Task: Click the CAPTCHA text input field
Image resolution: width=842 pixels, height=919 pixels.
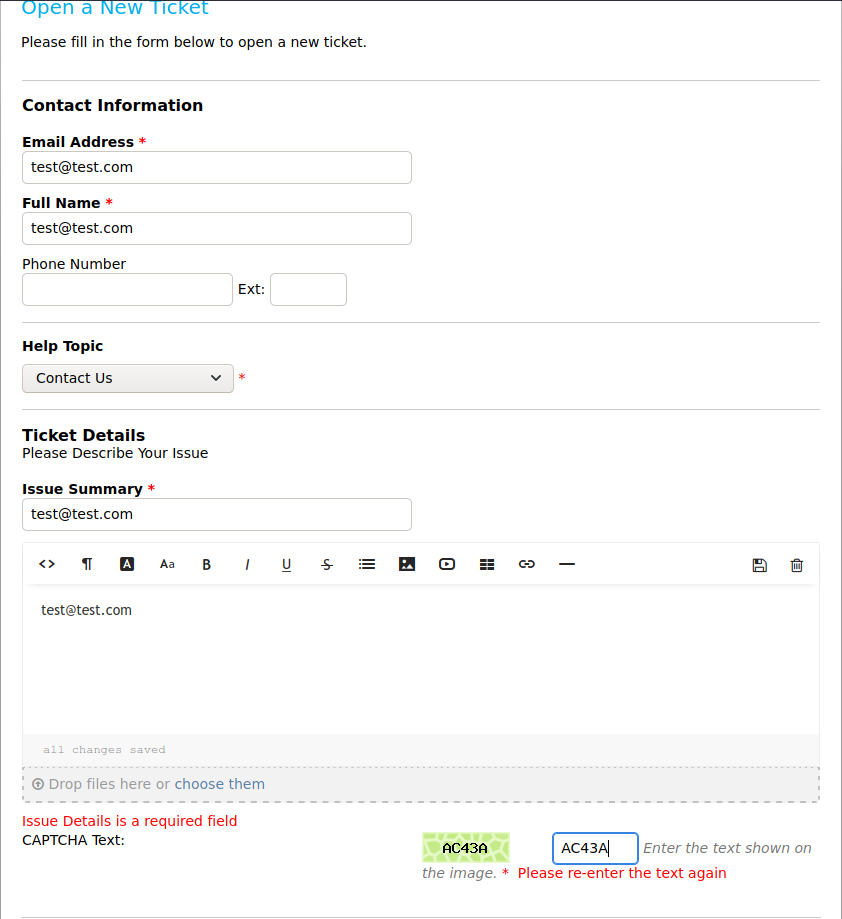Action: click(x=595, y=848)
